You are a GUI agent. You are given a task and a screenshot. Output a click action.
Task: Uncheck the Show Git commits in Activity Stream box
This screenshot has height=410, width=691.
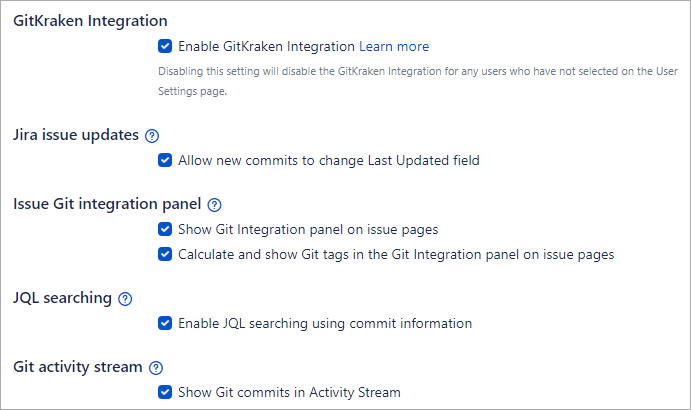tap(165, 392)
